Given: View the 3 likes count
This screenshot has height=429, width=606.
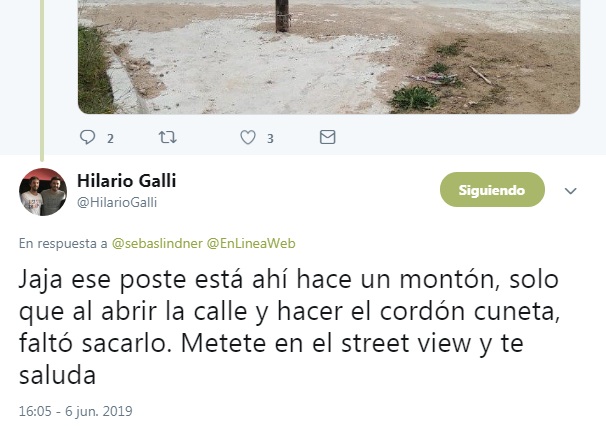Looking at the screenshot, I should point(270,138).
